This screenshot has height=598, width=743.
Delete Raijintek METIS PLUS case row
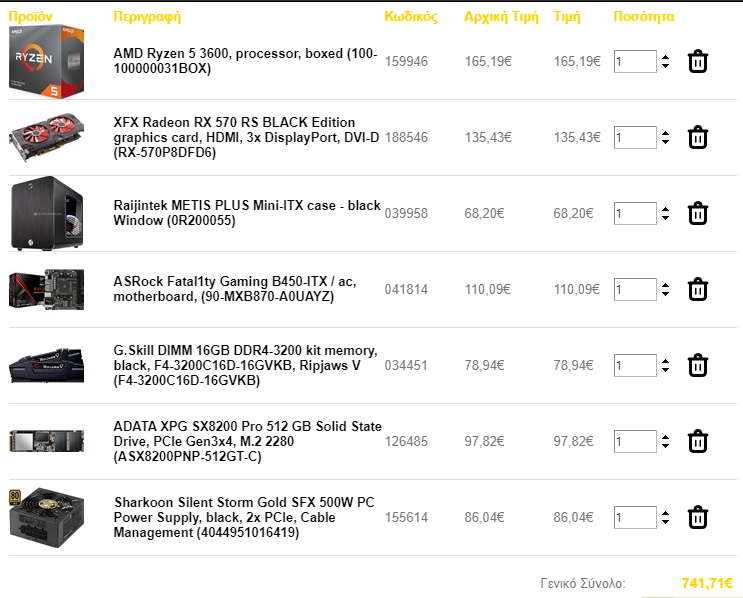point(698,213)
